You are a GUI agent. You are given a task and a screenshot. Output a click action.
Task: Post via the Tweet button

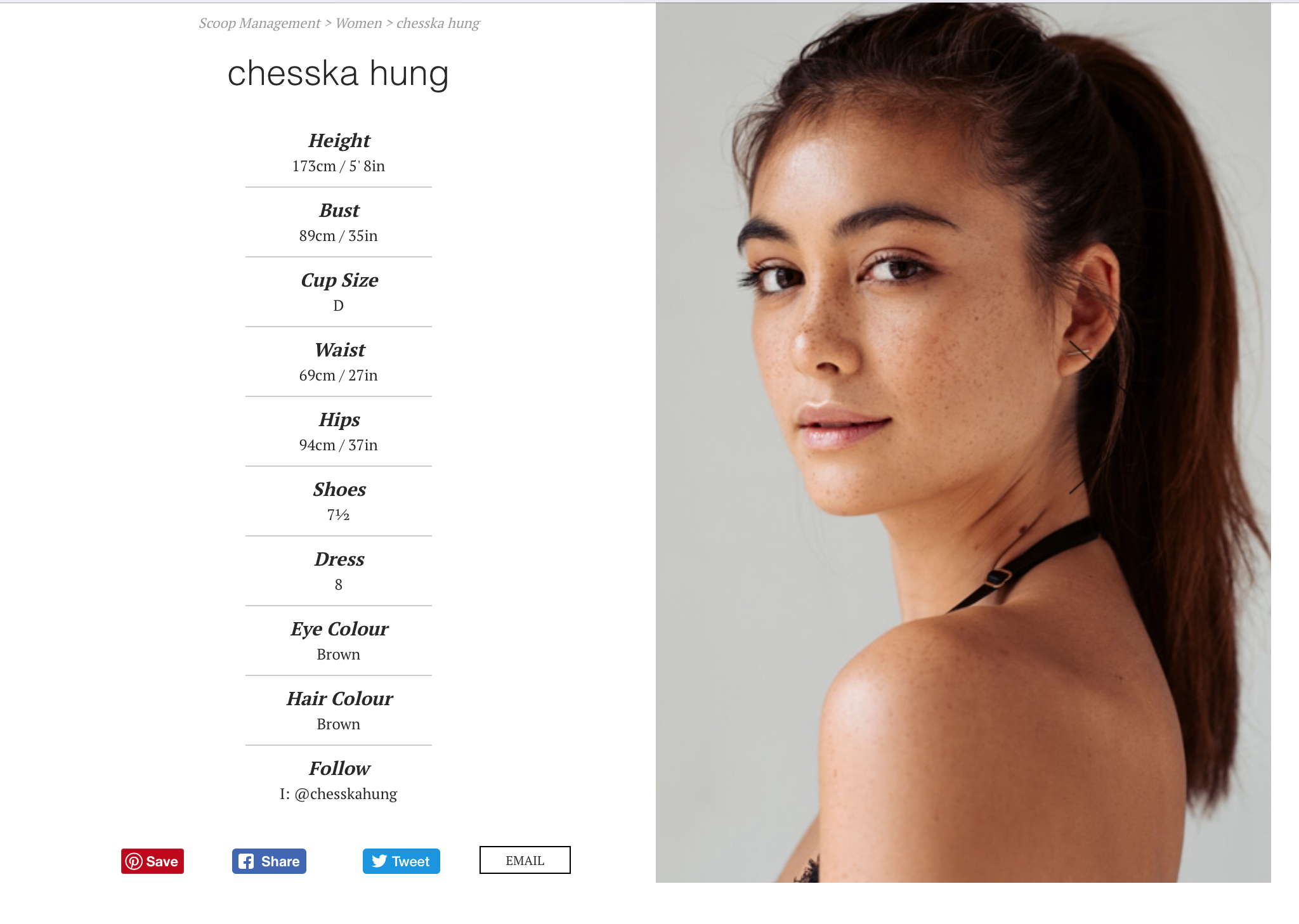pos(401,861)
